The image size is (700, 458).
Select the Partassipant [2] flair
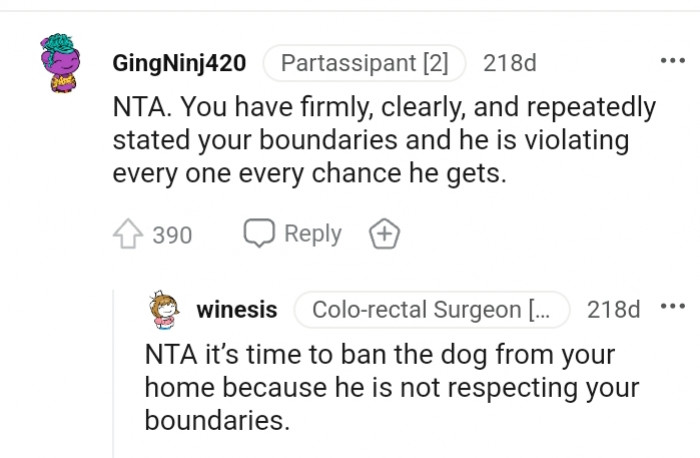(x=364, y=63)
